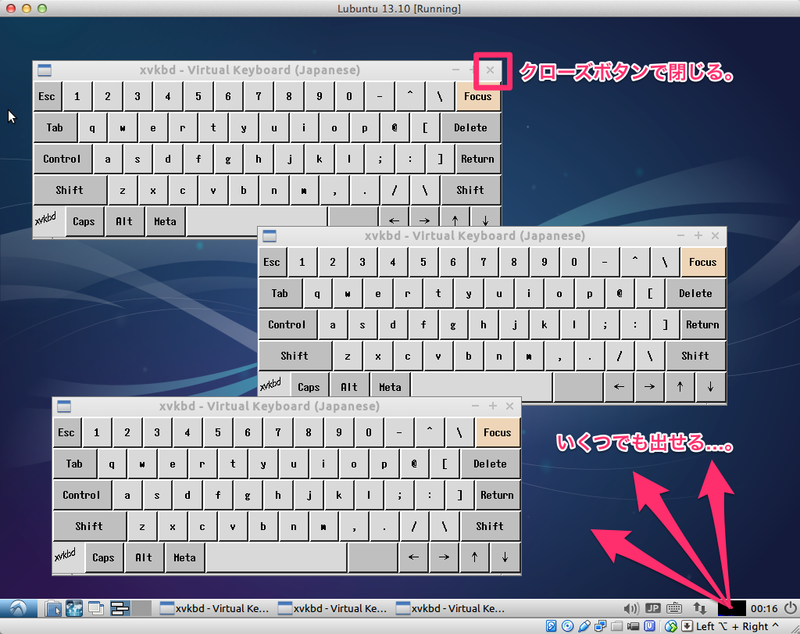Screen dimensions: 800x634
Task: Click the left arrow key on the lower keyboard
Action: click(414, 557)
